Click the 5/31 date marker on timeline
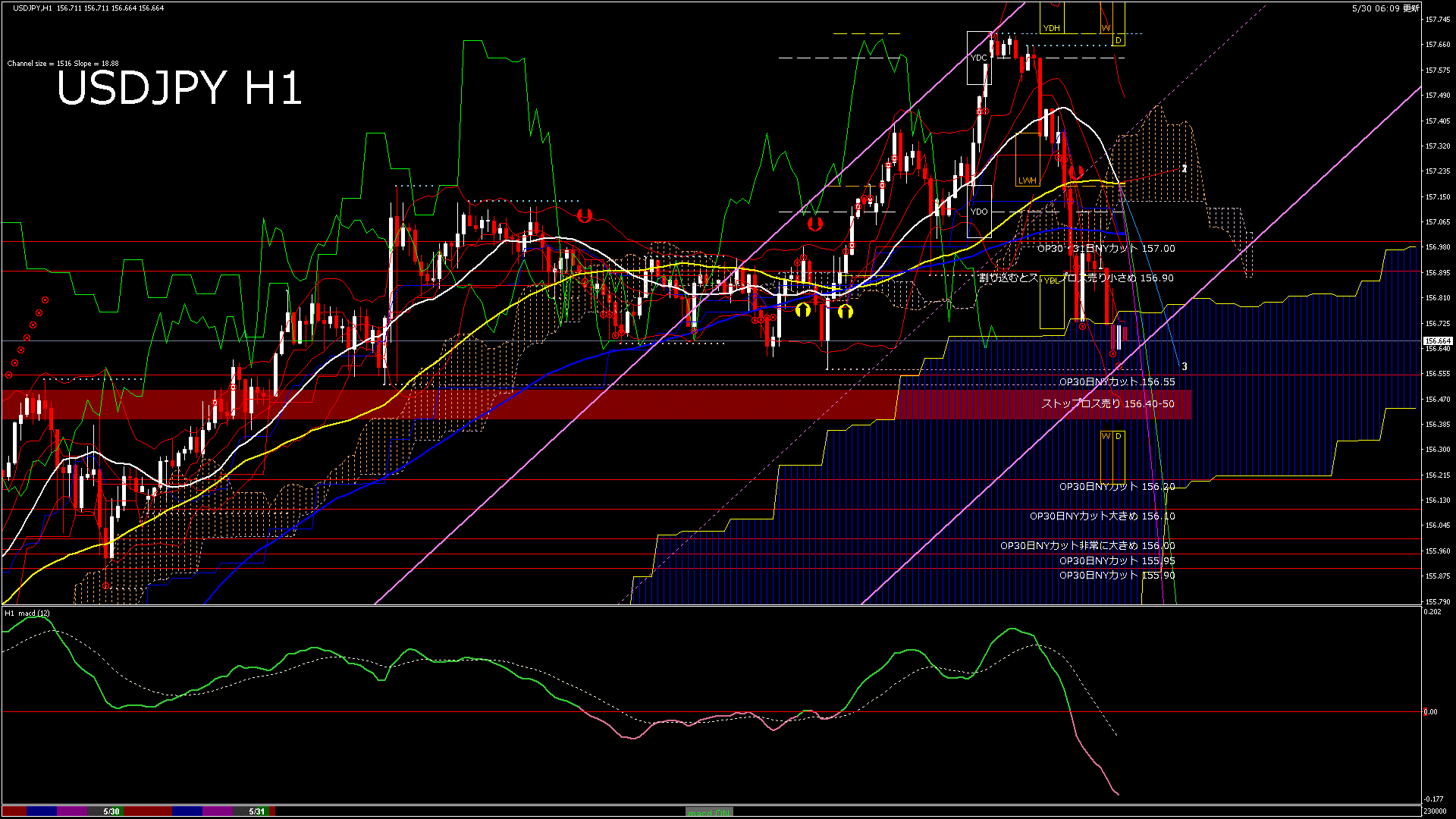Screen dimensions: 1456x819 (x=257, y=811)
